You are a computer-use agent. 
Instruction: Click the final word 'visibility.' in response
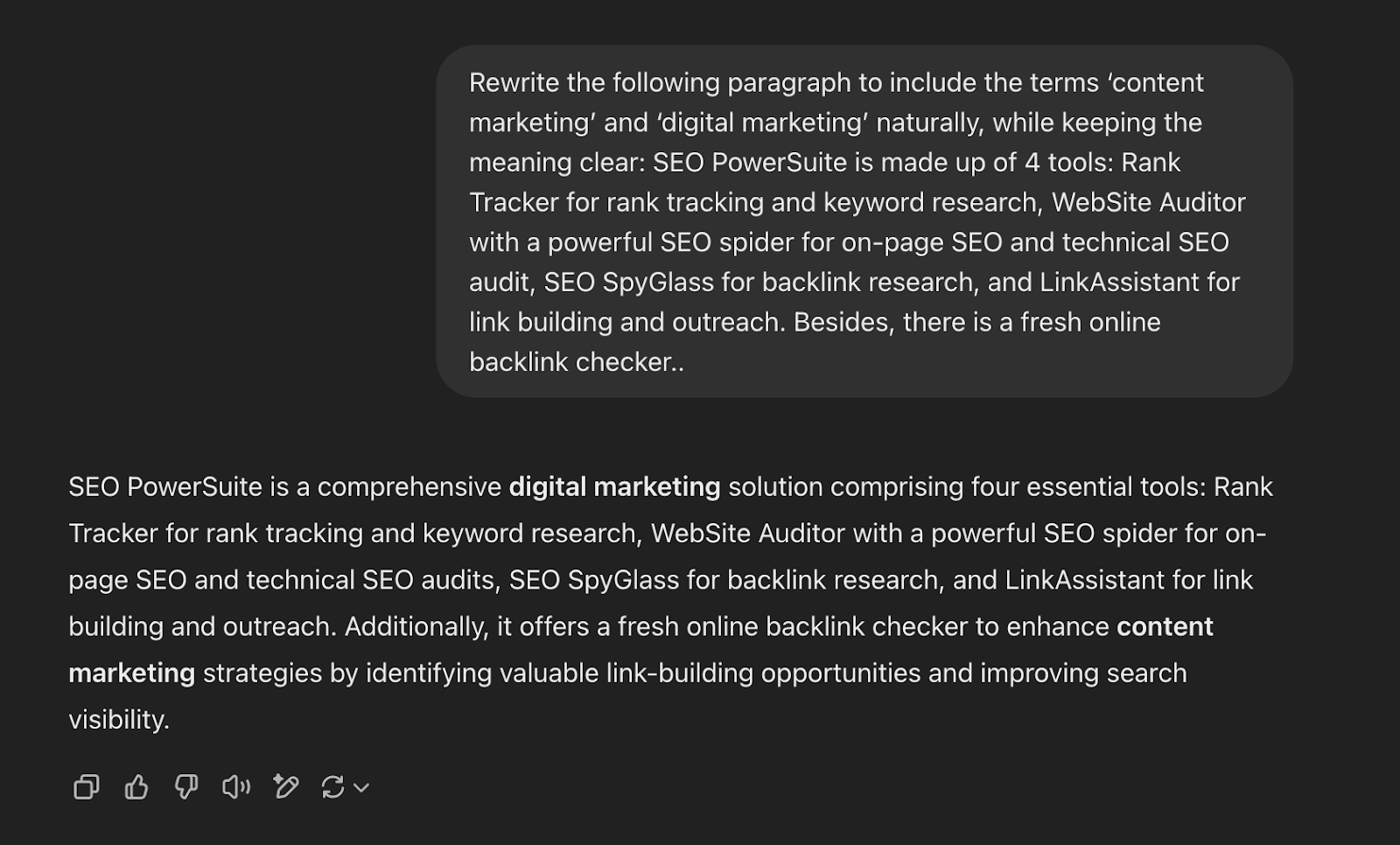click(x=119, y=720)
